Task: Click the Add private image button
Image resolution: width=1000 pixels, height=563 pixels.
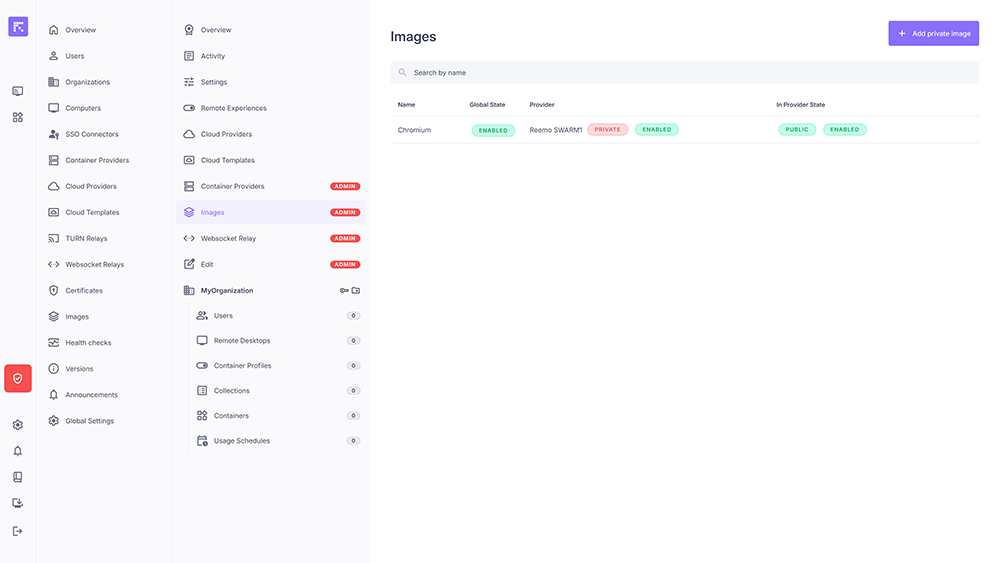Action: click(x=933, y=33)
